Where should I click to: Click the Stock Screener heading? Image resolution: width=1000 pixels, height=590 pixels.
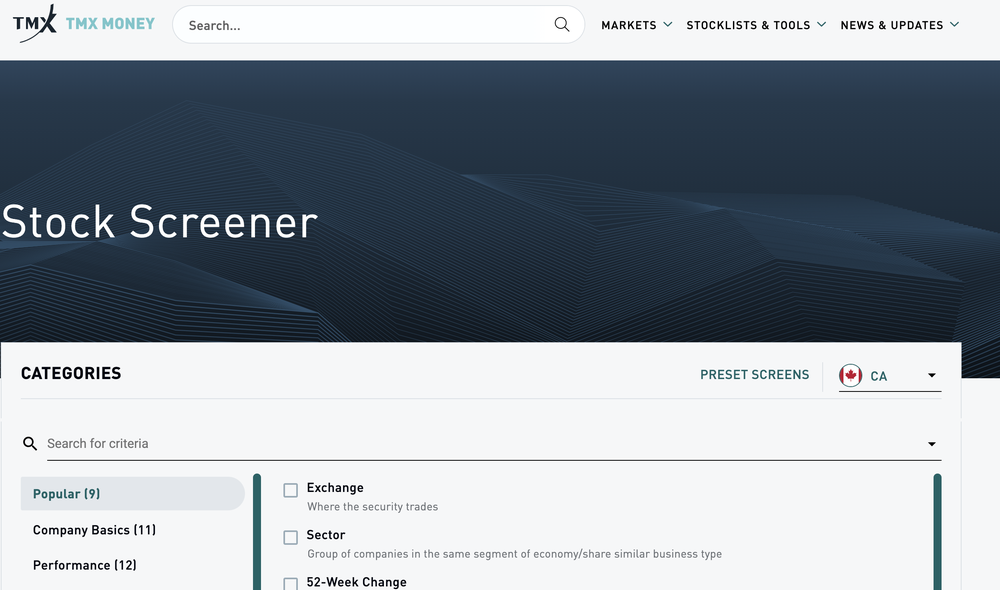point(159,222)
